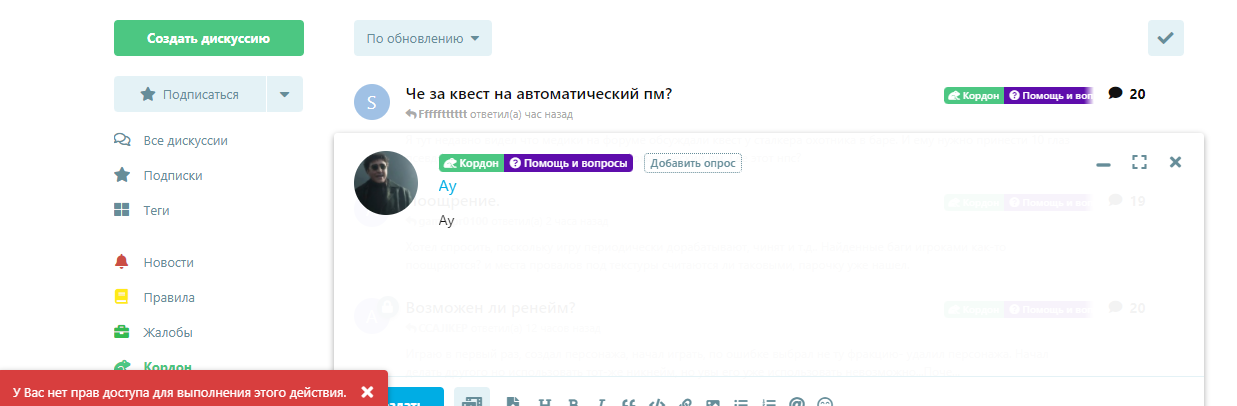Image resolution: width=1237 pixels, height=406 pixels.
Task: Click Кордон tag on first discussion
Action: [x=974, y=95]
